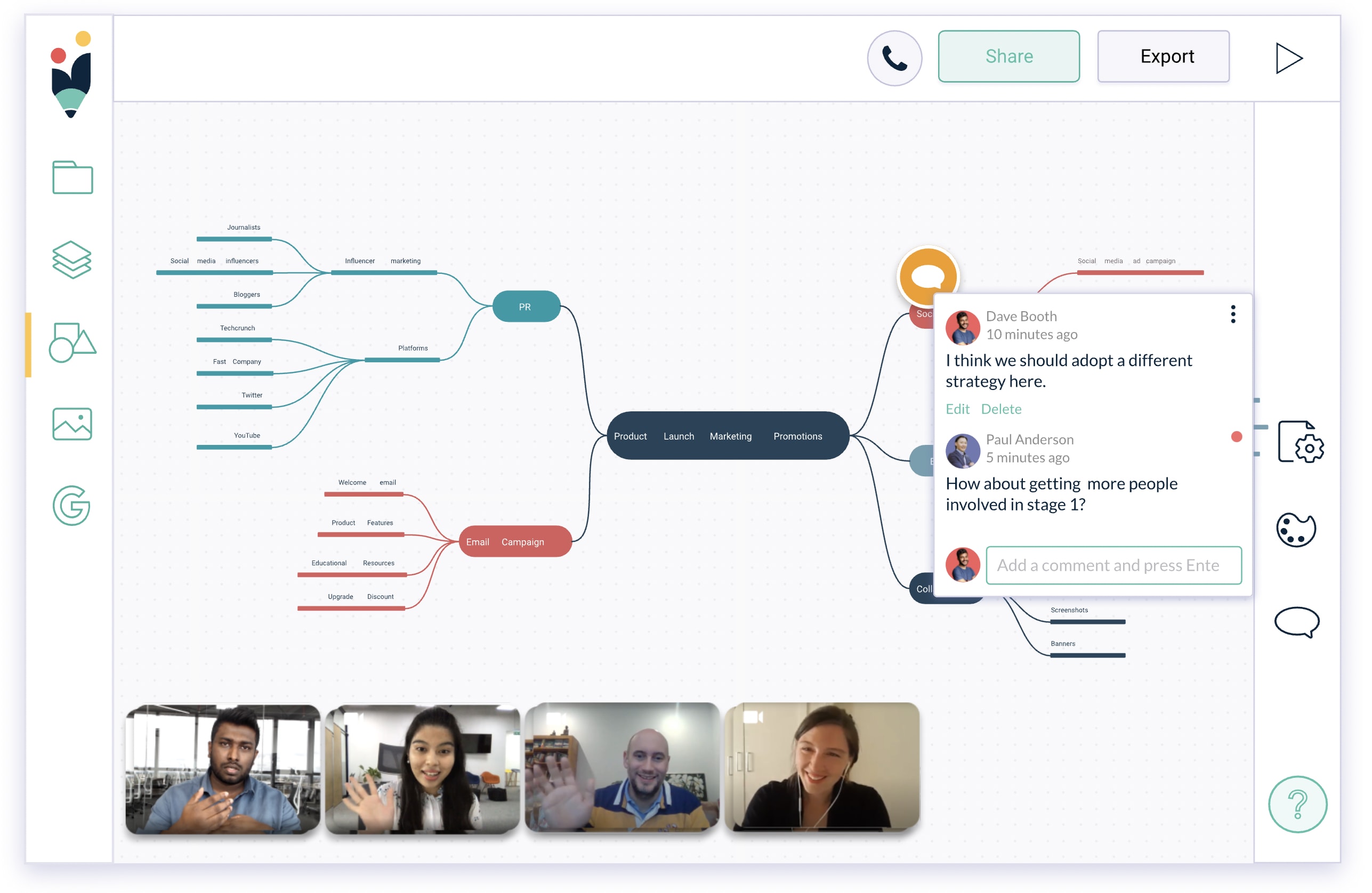Start a call with phone icon
The width and height of the screenshot is (1372, 893).
pos(895,58)
